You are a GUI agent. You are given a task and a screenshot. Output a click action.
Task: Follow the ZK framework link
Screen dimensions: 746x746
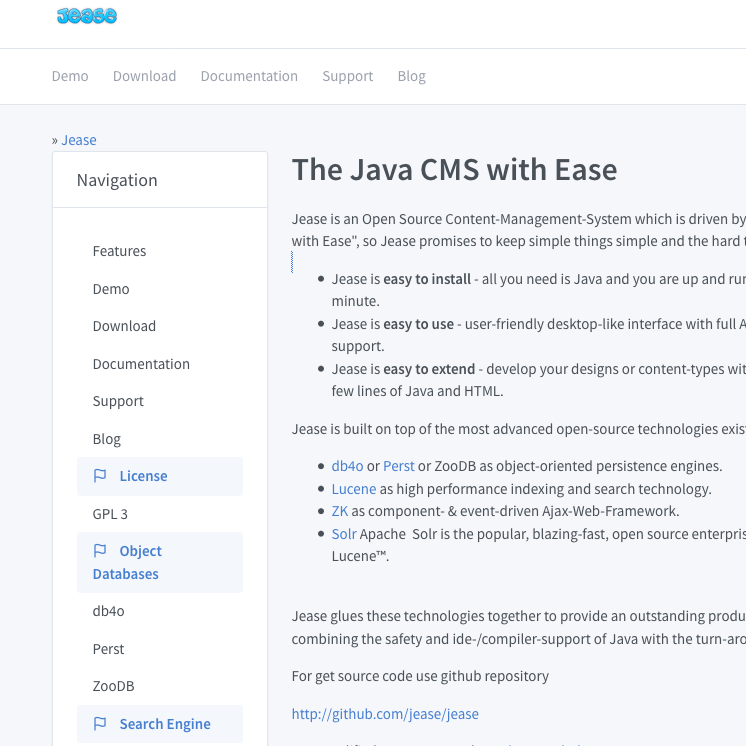click(x=340, y=511)
